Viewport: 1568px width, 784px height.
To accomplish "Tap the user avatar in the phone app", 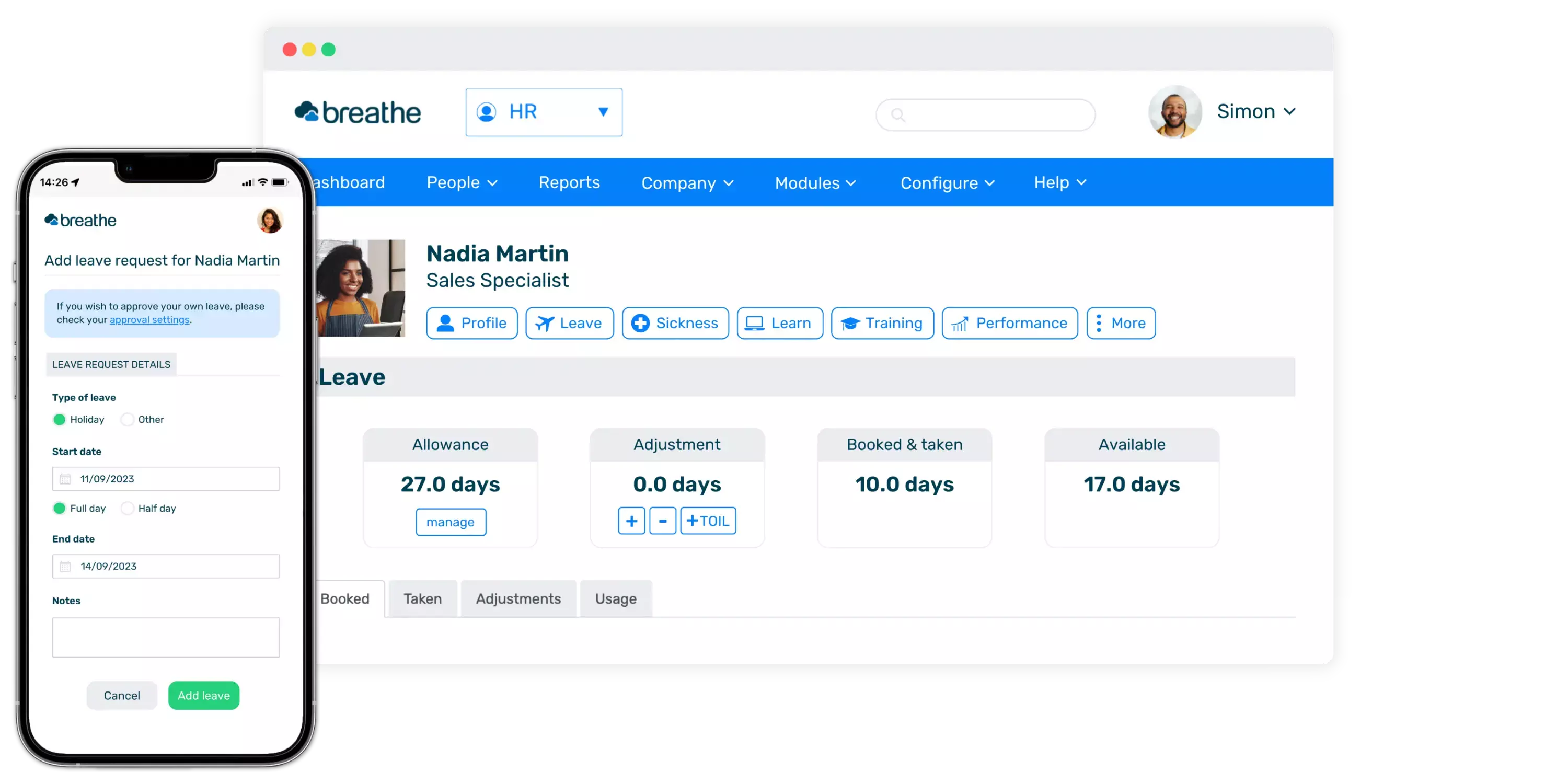I will (270, 220).
